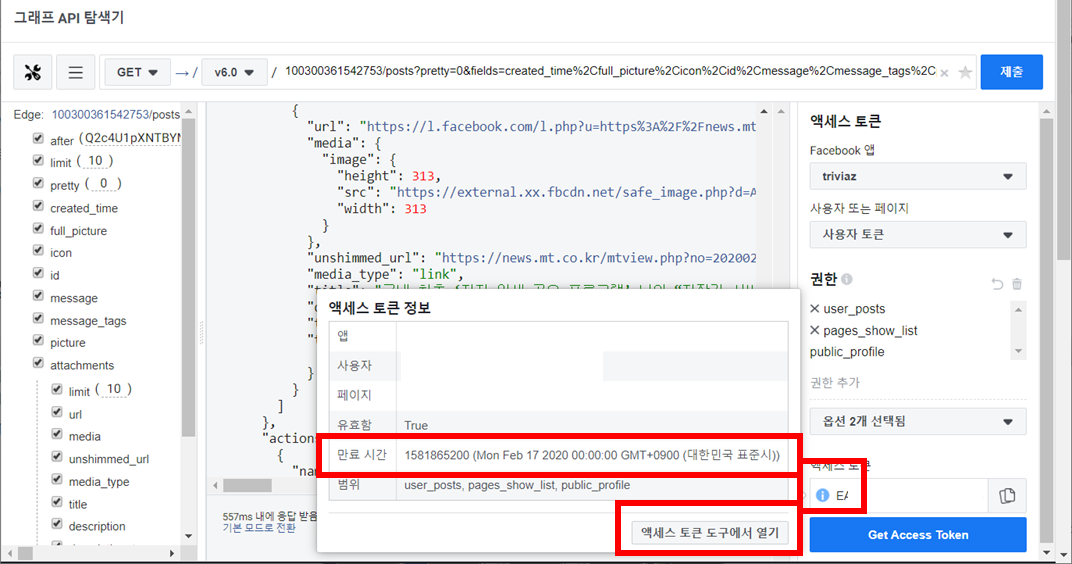The height and width of the screenshot is (564, 1072).
Task: Click the 유효함 True value
Action: click(x=416, y=425)
